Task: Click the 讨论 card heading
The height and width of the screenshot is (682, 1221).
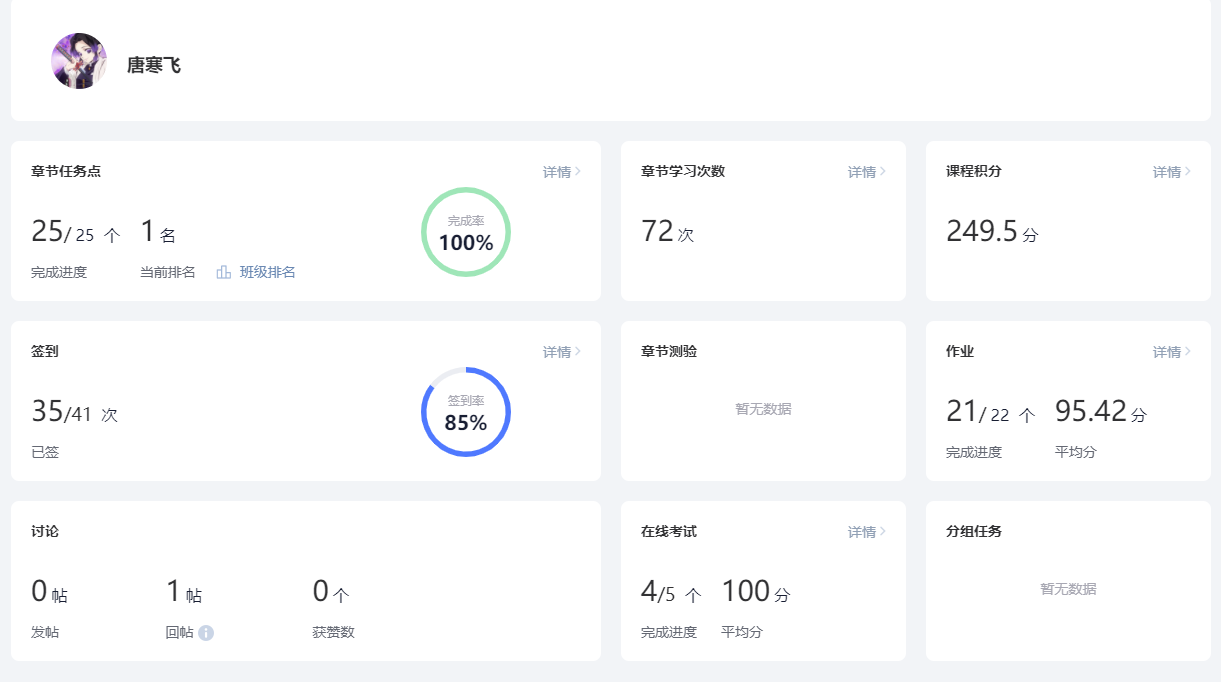Action: (x=45, y=531)
